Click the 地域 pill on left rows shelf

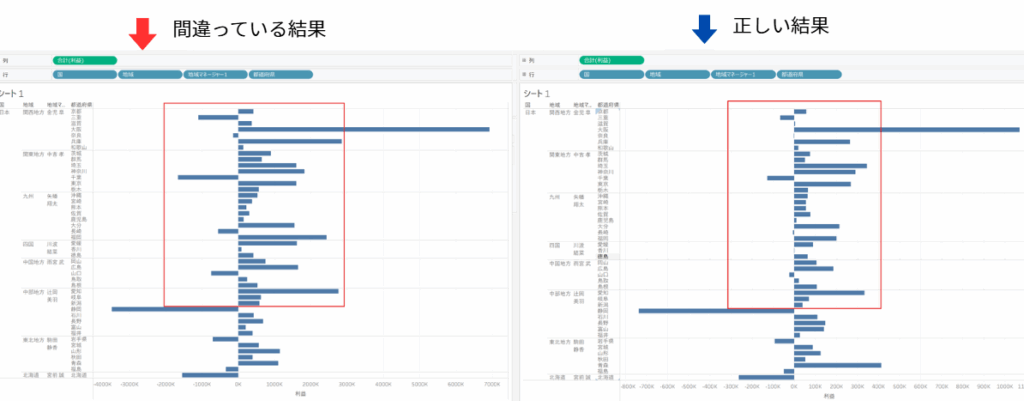[x=149, y=74]
